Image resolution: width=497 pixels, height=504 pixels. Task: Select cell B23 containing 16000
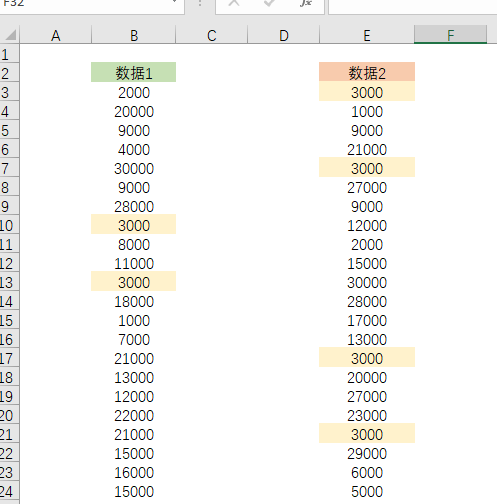(x=133, y=472)
